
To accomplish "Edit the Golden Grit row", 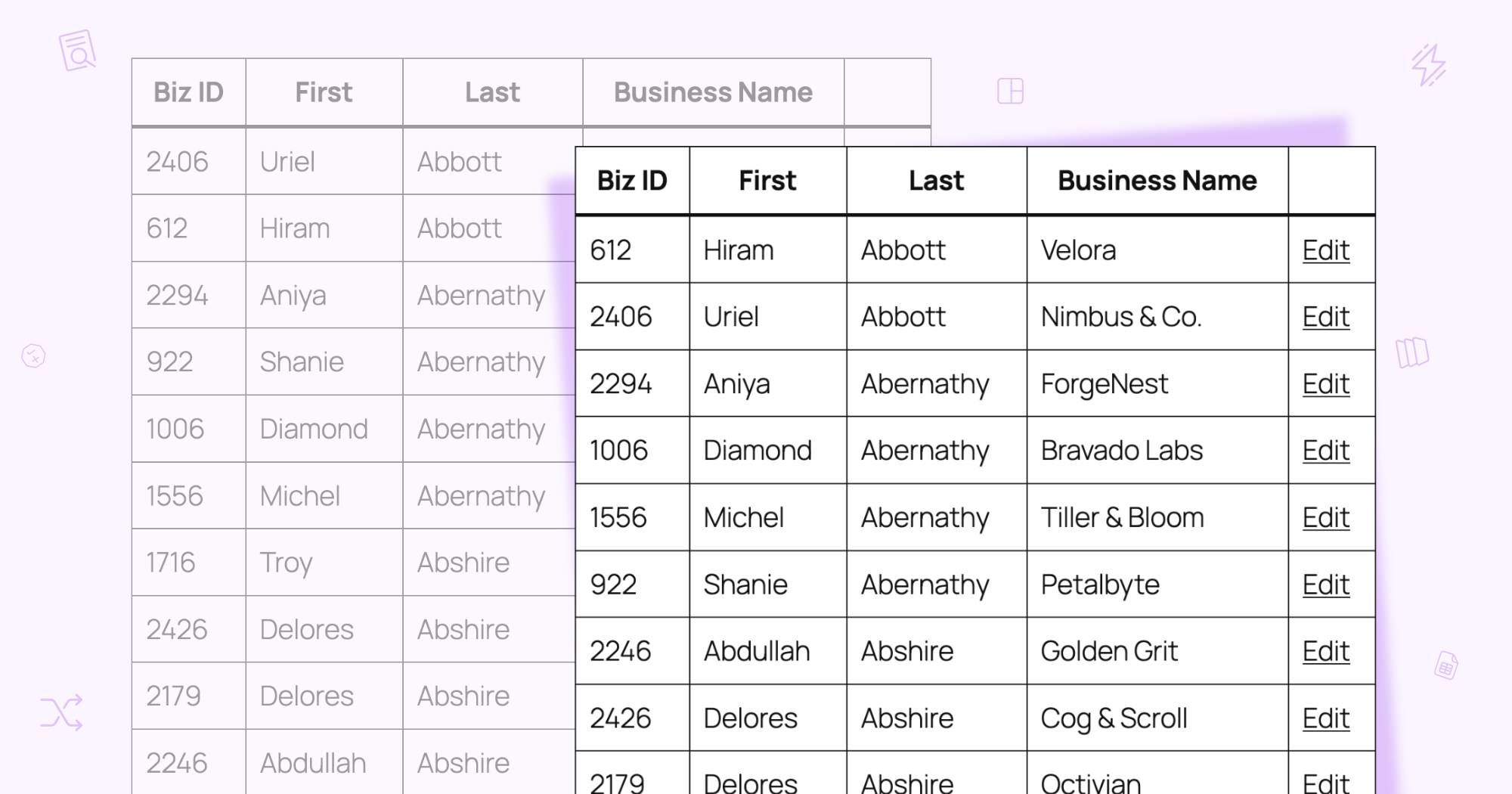I will tap(1325, 651).
